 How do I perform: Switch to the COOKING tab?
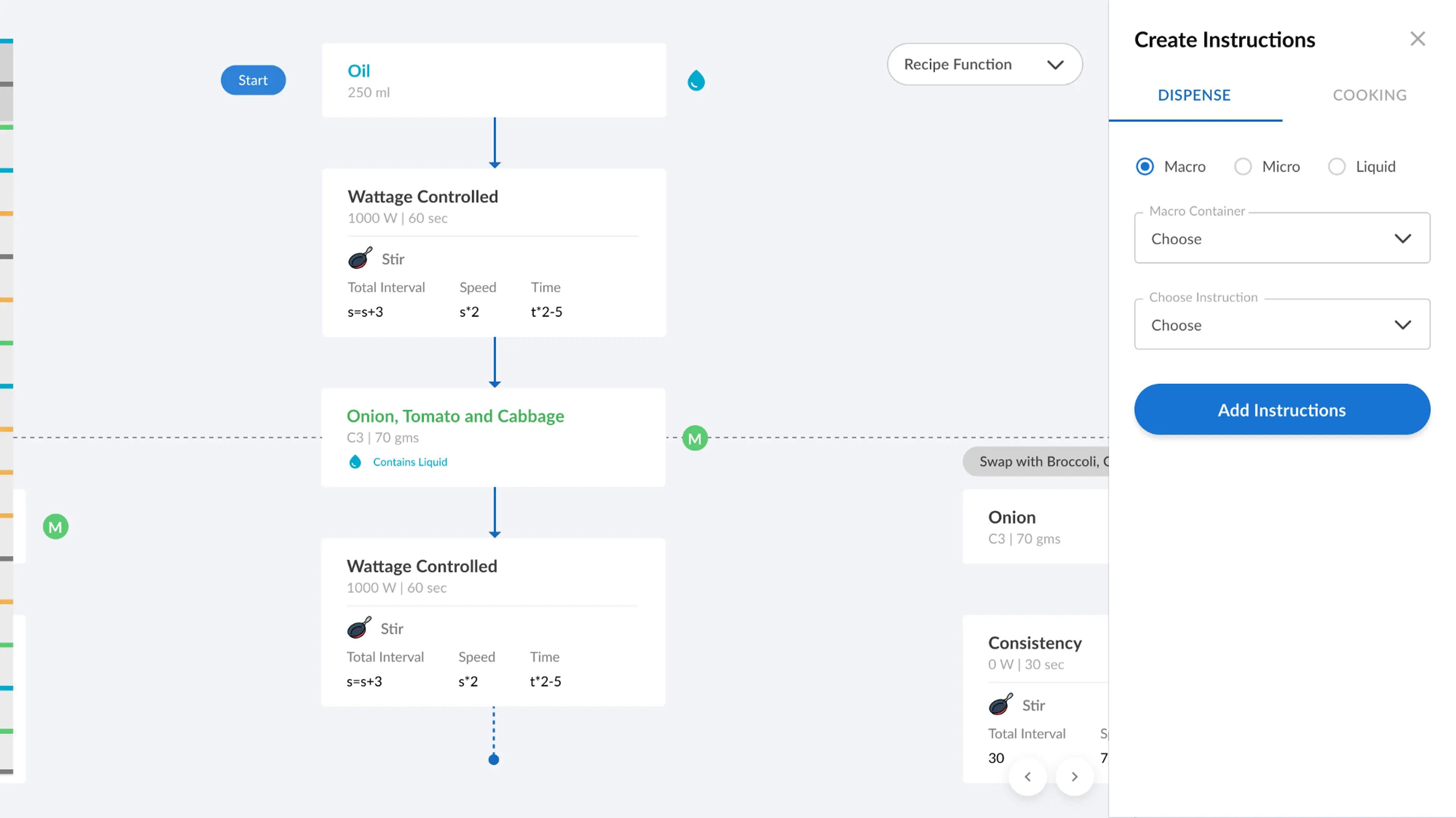(x=1369, y=95)
